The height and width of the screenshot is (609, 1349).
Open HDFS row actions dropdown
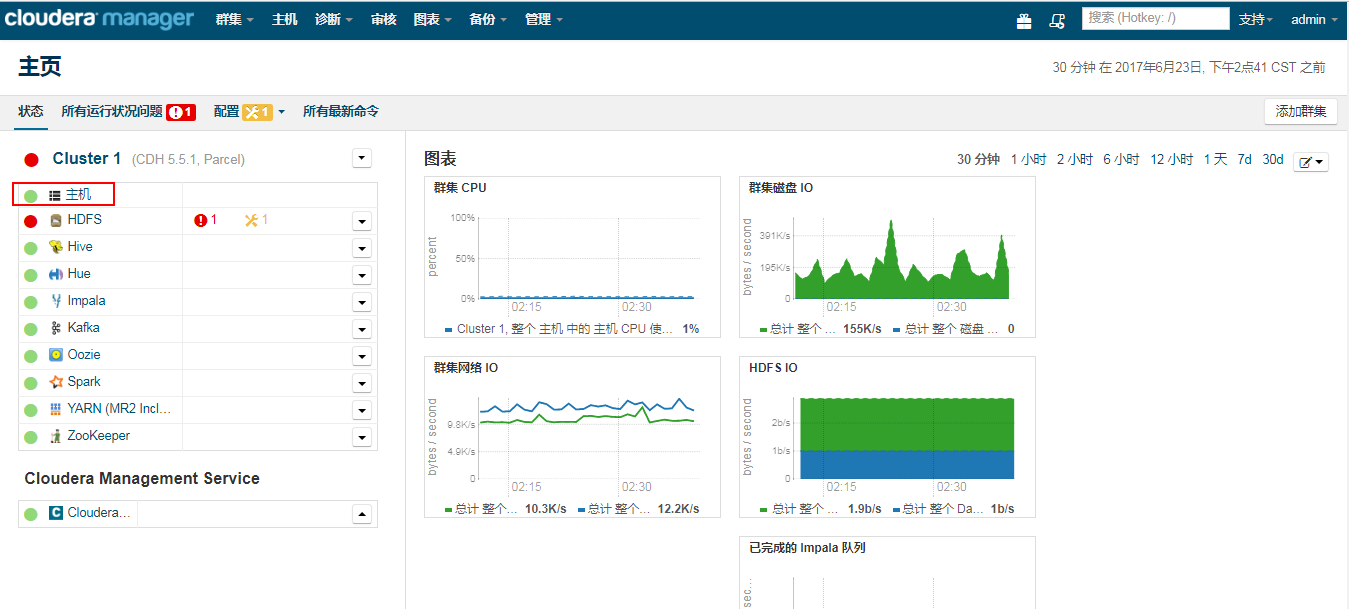[362, 221]
